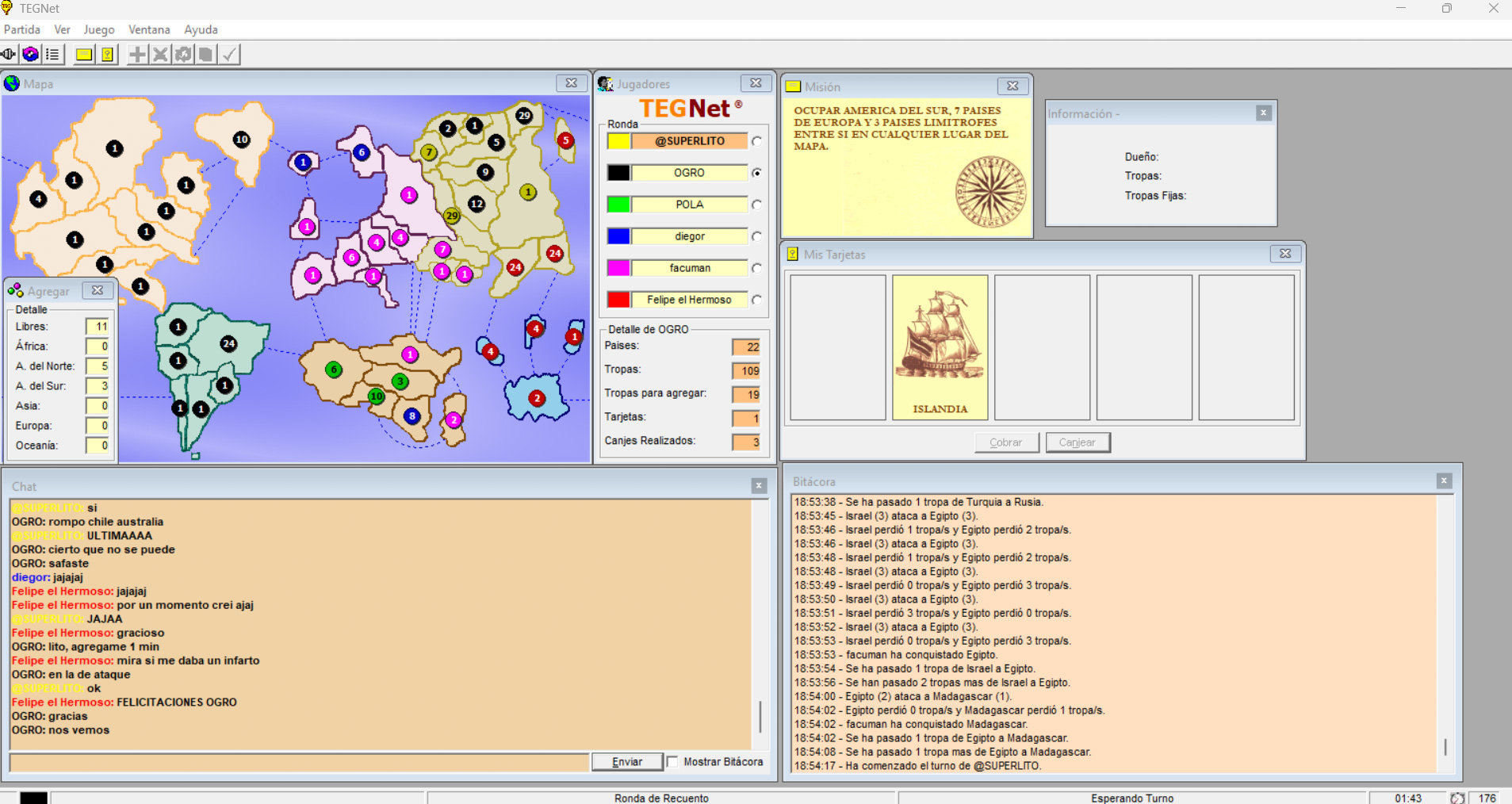Image resolution: width=1512 pixels, height=804 pixels.
Task: Open the list view toolbar icon
Action: coord(52,54)
